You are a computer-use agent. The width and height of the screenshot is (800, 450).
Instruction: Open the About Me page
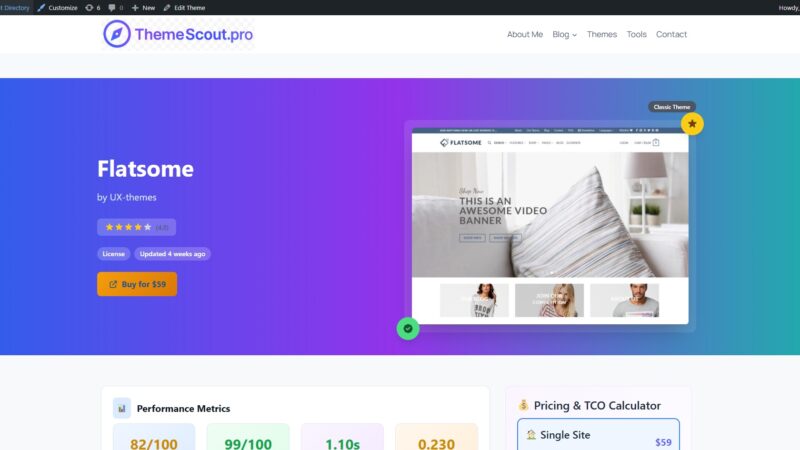(x=524, y=34)
